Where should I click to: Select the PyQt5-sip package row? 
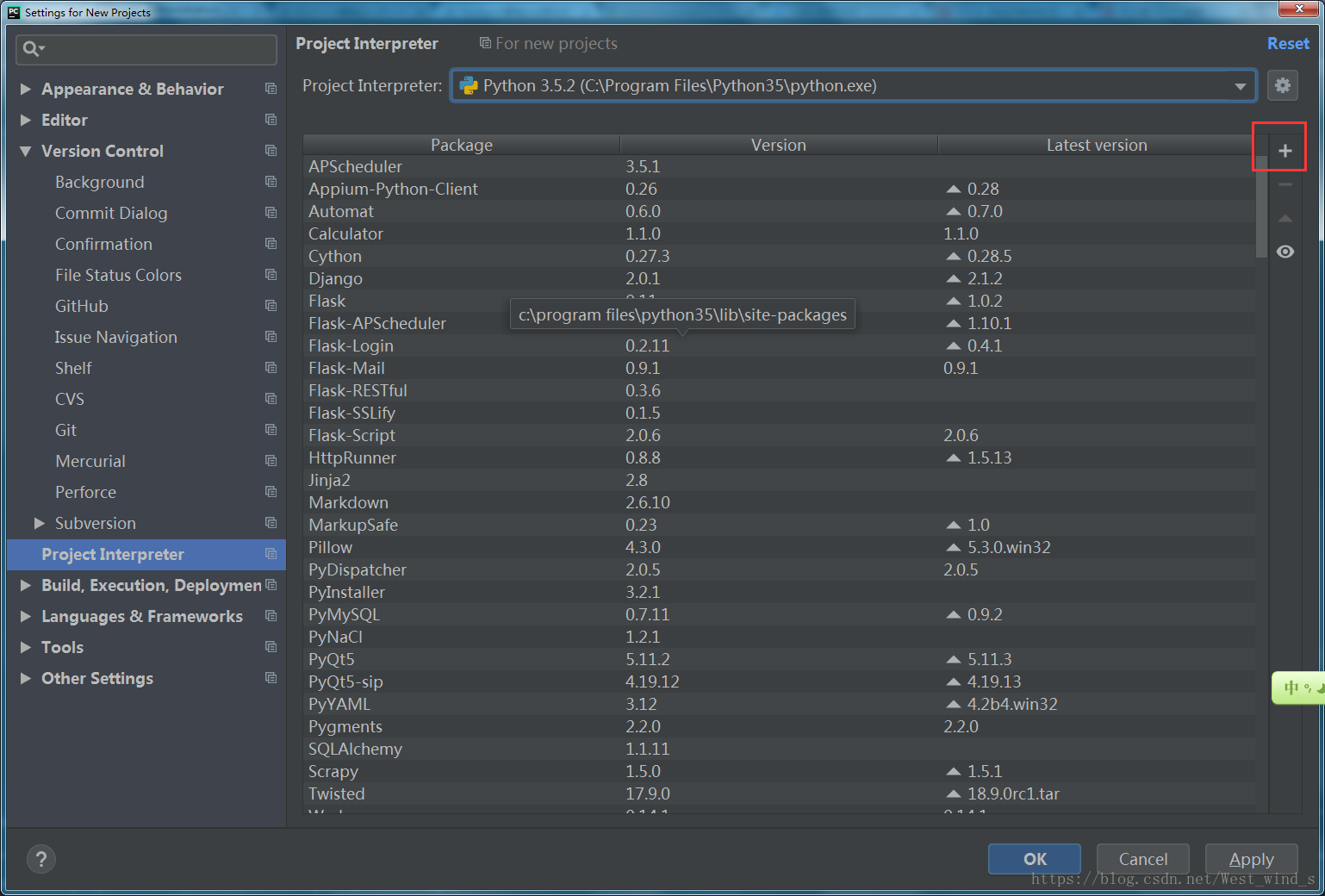779,681
